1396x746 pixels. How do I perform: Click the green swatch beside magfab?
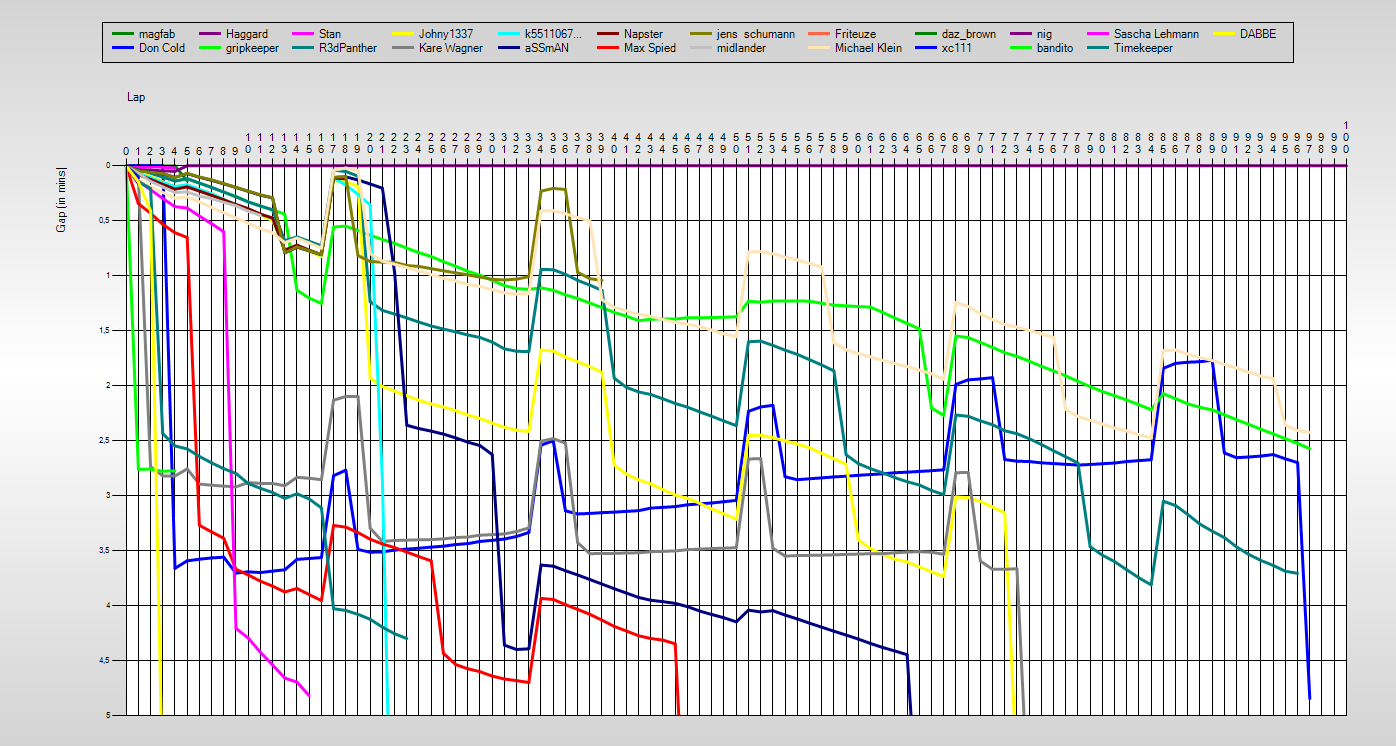[x=122, y=35]
